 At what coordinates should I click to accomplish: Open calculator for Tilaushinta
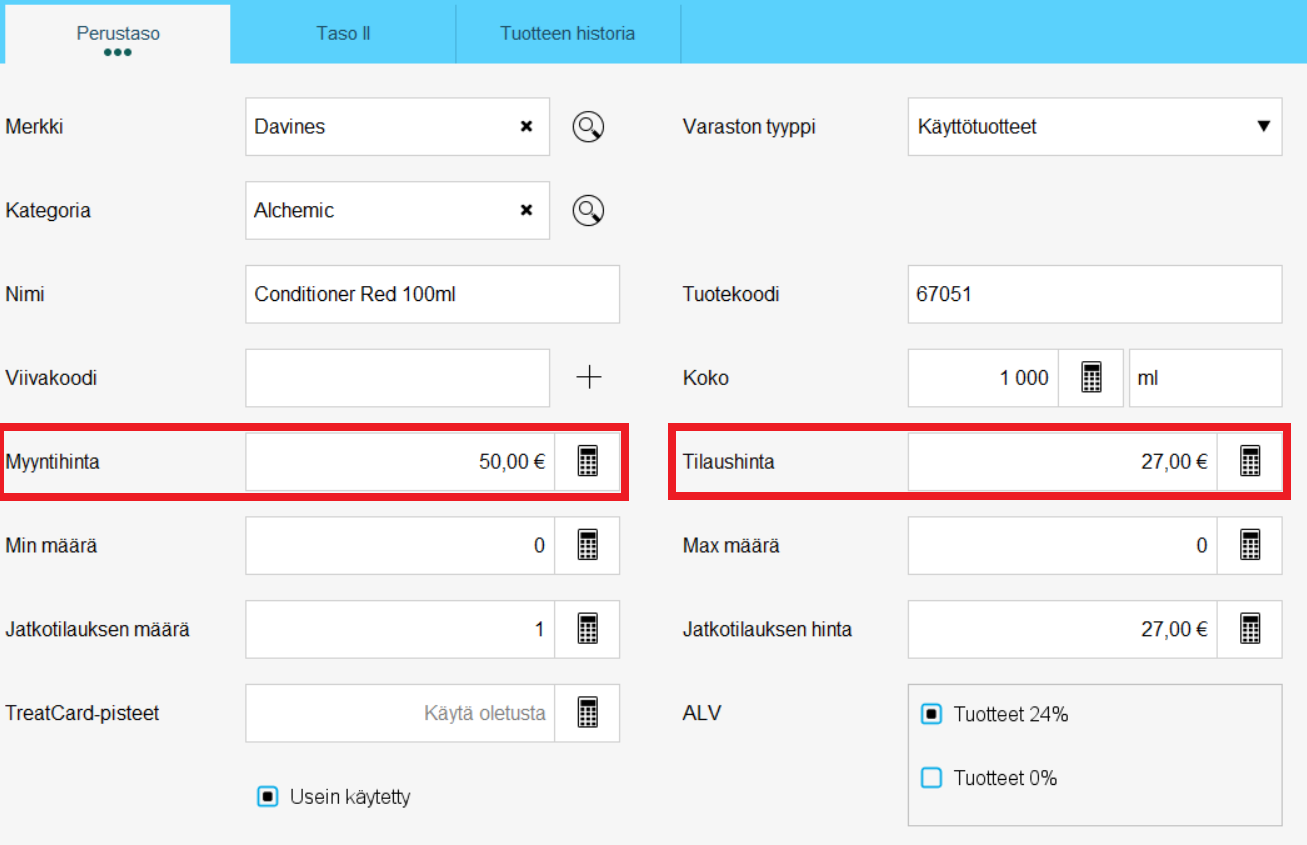1250,462
